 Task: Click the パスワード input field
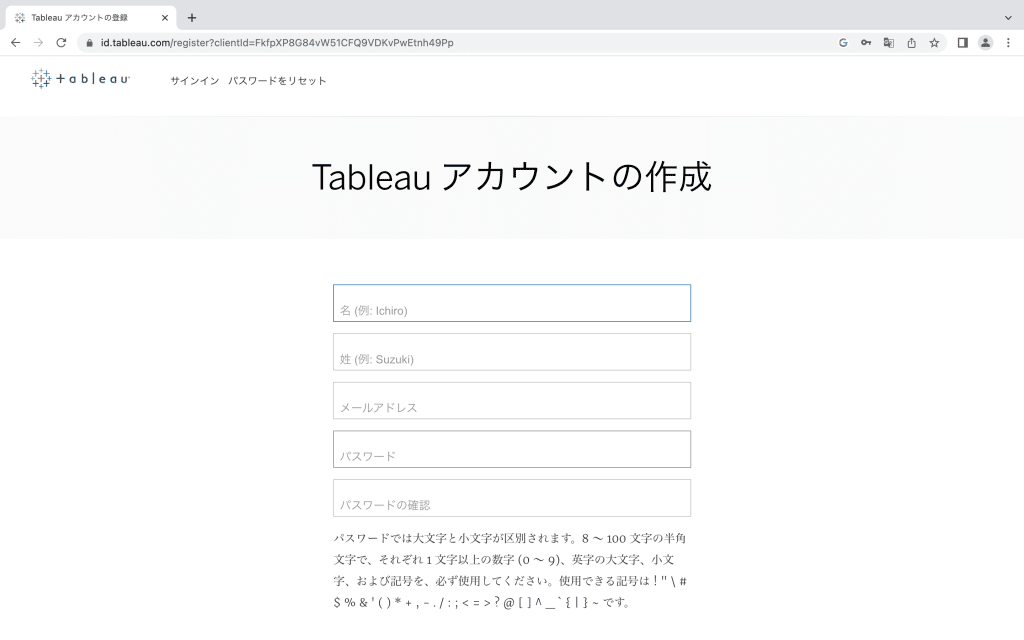512,449
